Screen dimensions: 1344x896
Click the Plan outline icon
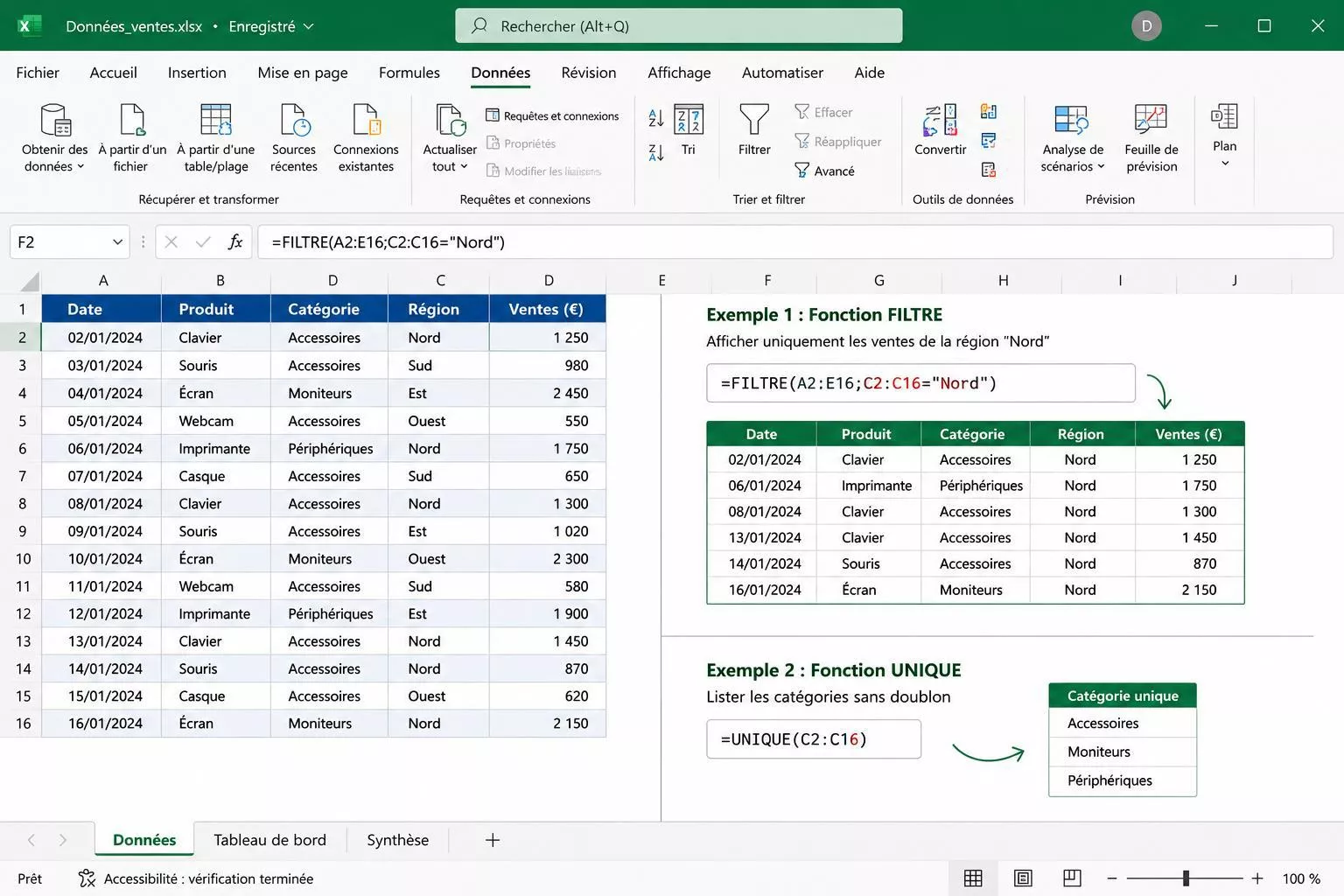[1224, 116]
